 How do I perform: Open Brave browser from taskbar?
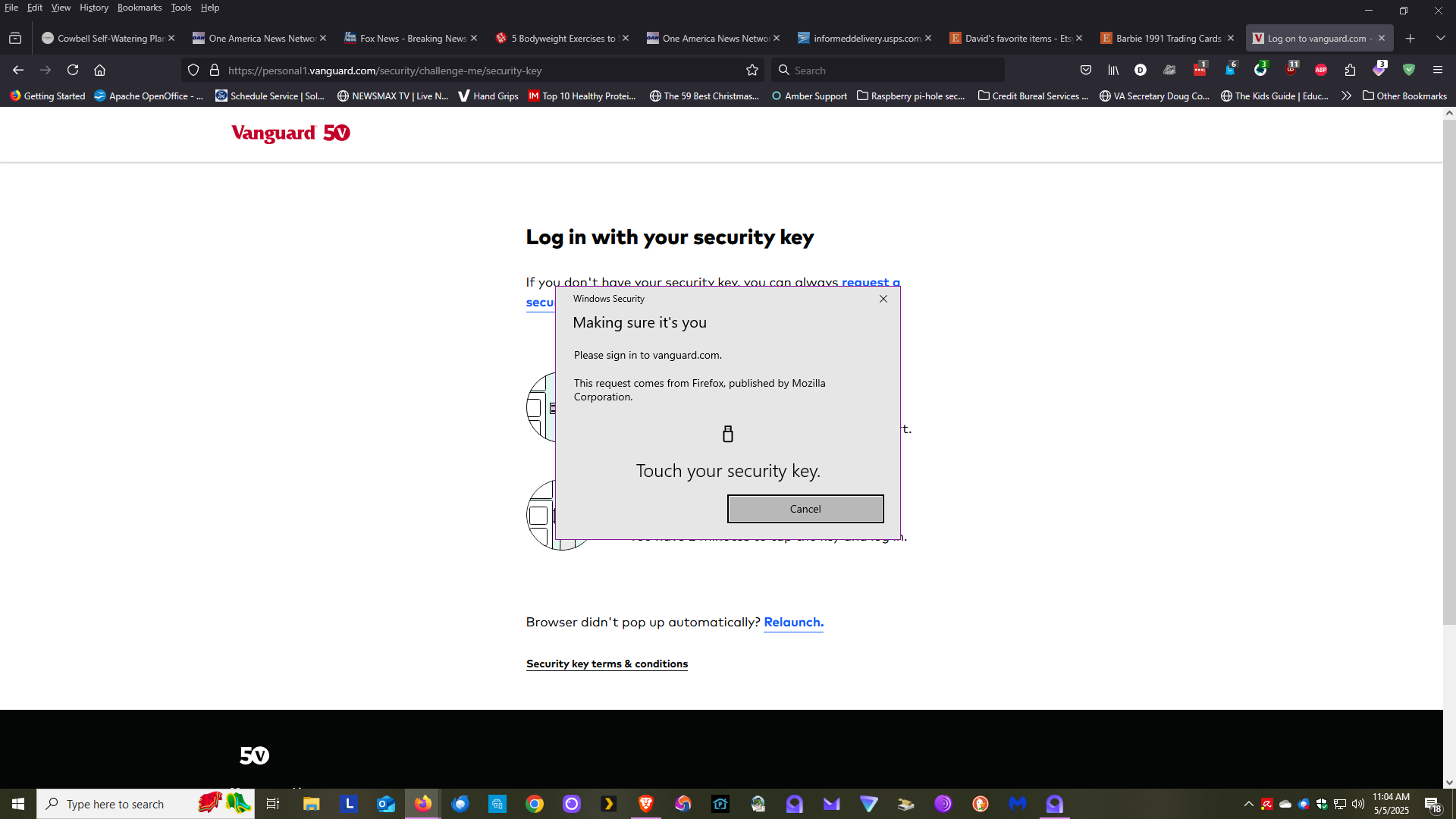coord(646,804)
